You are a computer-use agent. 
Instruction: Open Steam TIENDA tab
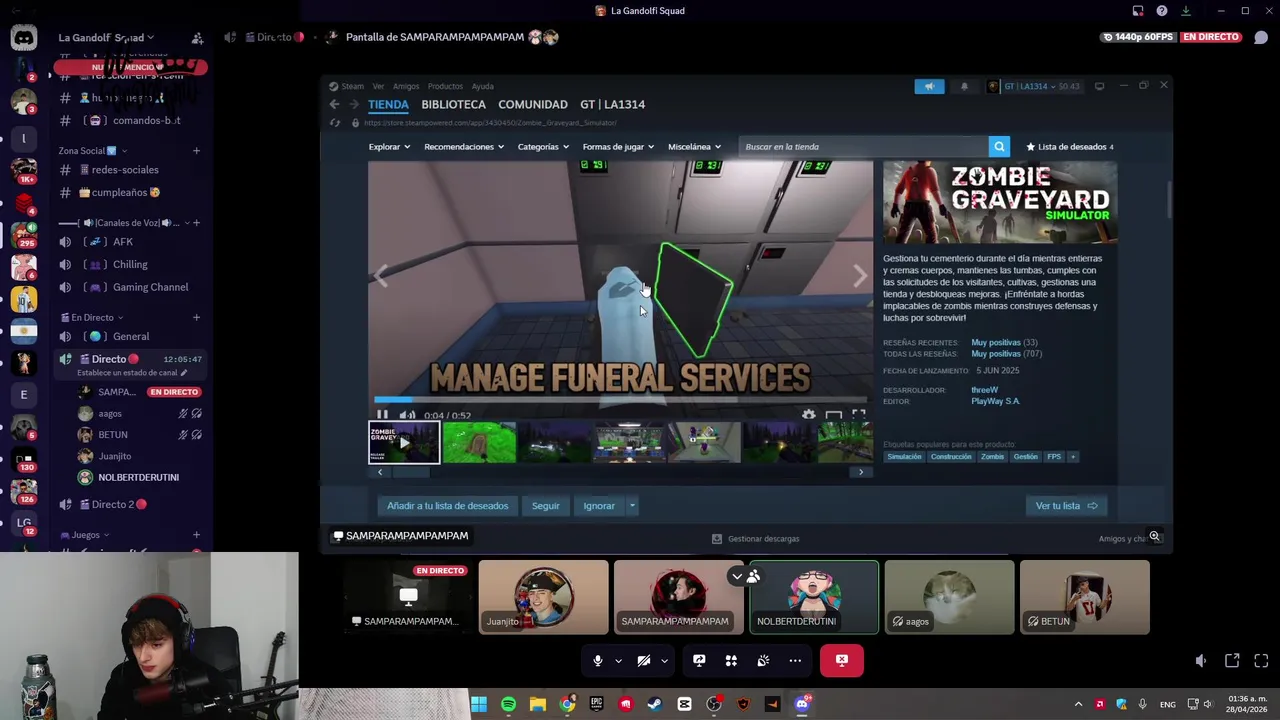coord(388,104)
